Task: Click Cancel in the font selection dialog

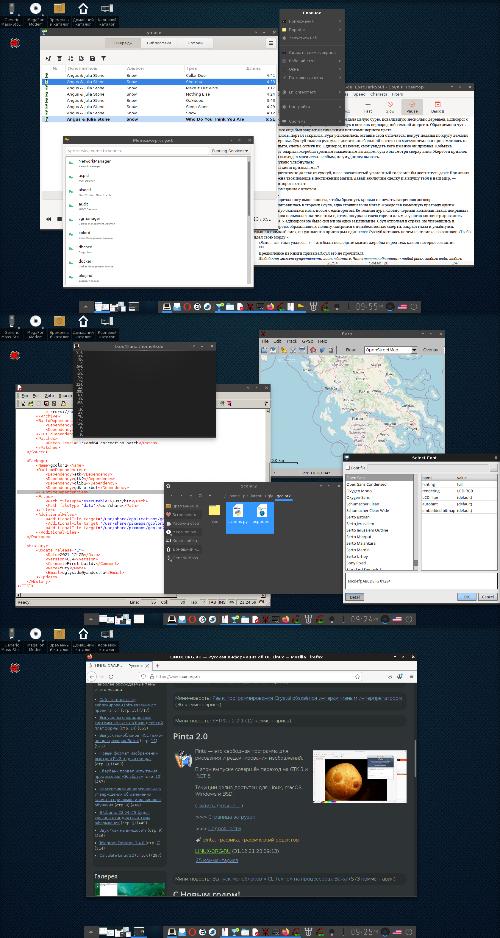Action: click(487, 596)
